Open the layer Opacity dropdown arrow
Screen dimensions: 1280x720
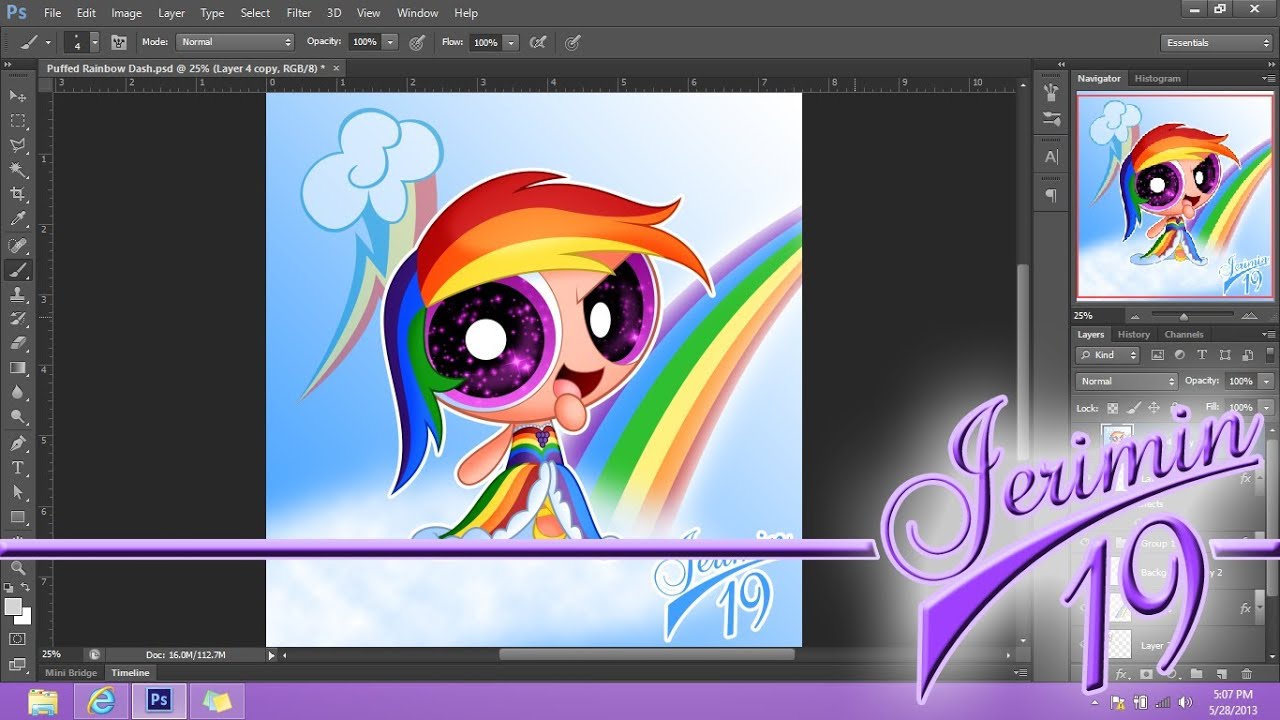pyautogui.click(x=1266, y=381)
